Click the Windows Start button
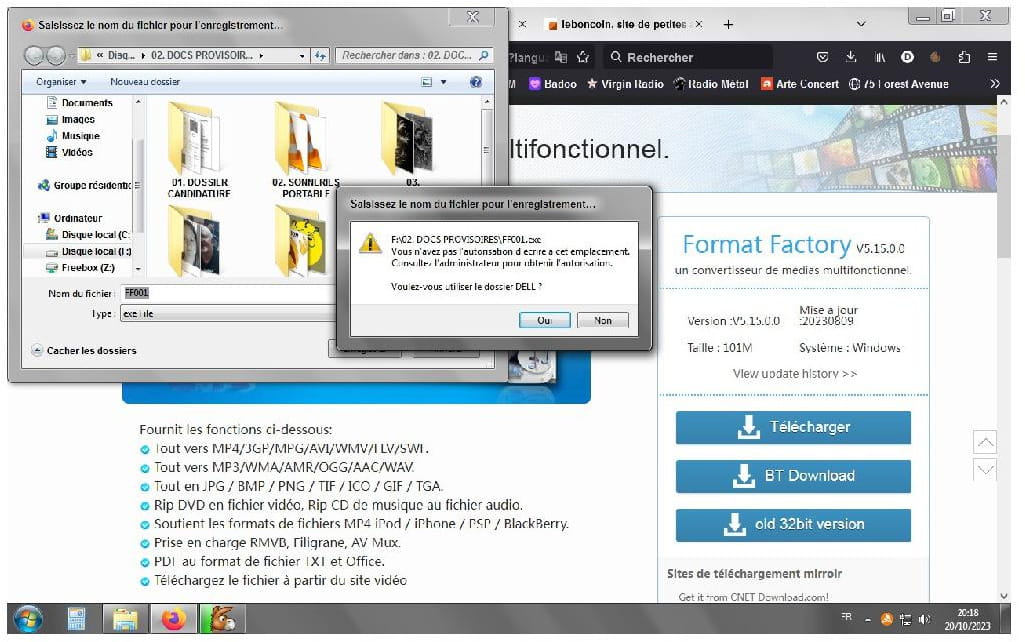The image size is (1025, 642). pyautogui.click(x=27, y=619)
